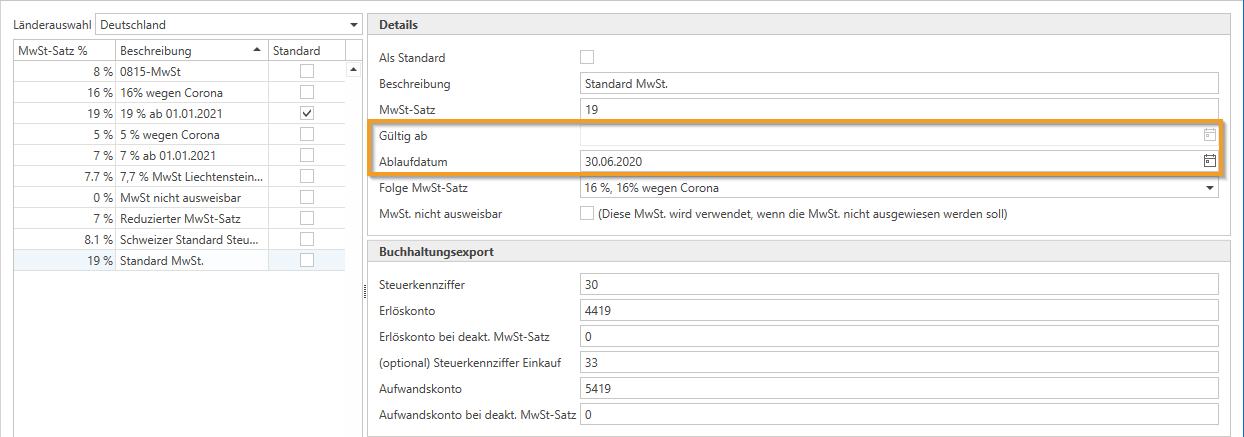
Task: Enable the Als Standard checkbox
Action: (x=587, y=57)
